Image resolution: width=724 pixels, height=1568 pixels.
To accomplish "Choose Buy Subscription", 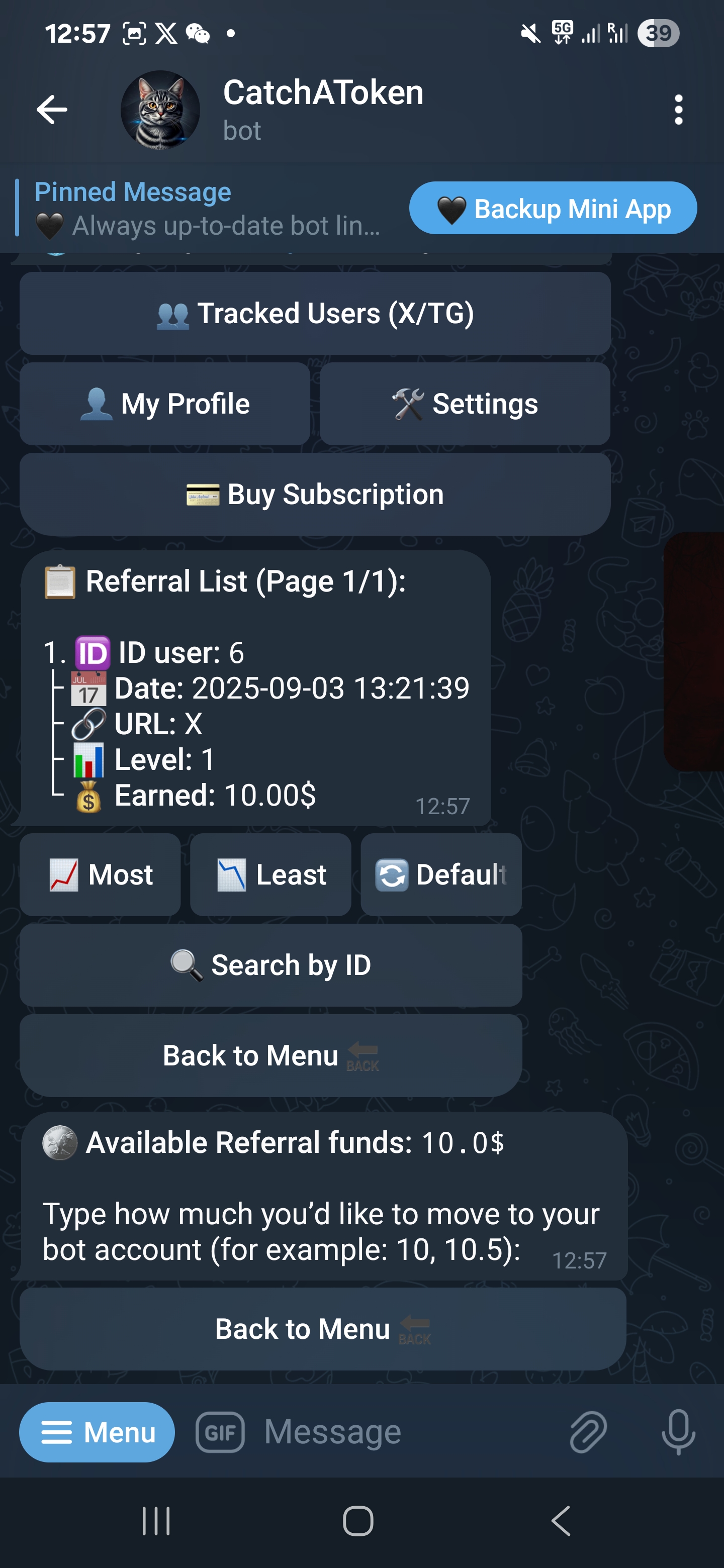I will point(315,494).
